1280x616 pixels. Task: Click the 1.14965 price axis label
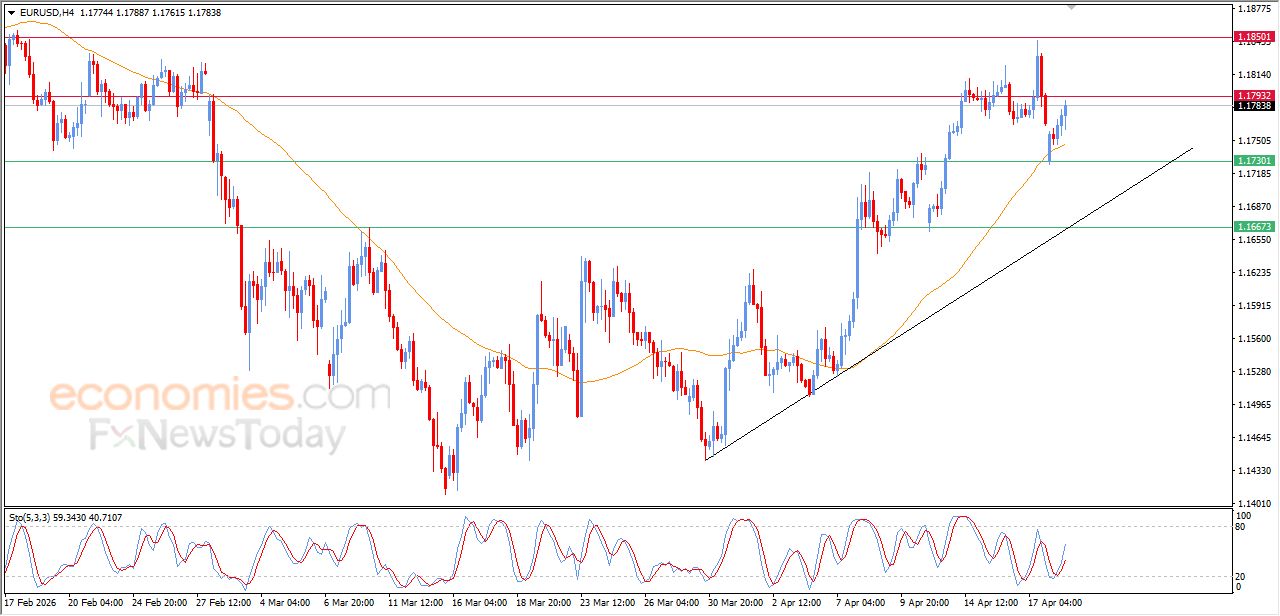pyautogui.click(x=1256, y=405)
